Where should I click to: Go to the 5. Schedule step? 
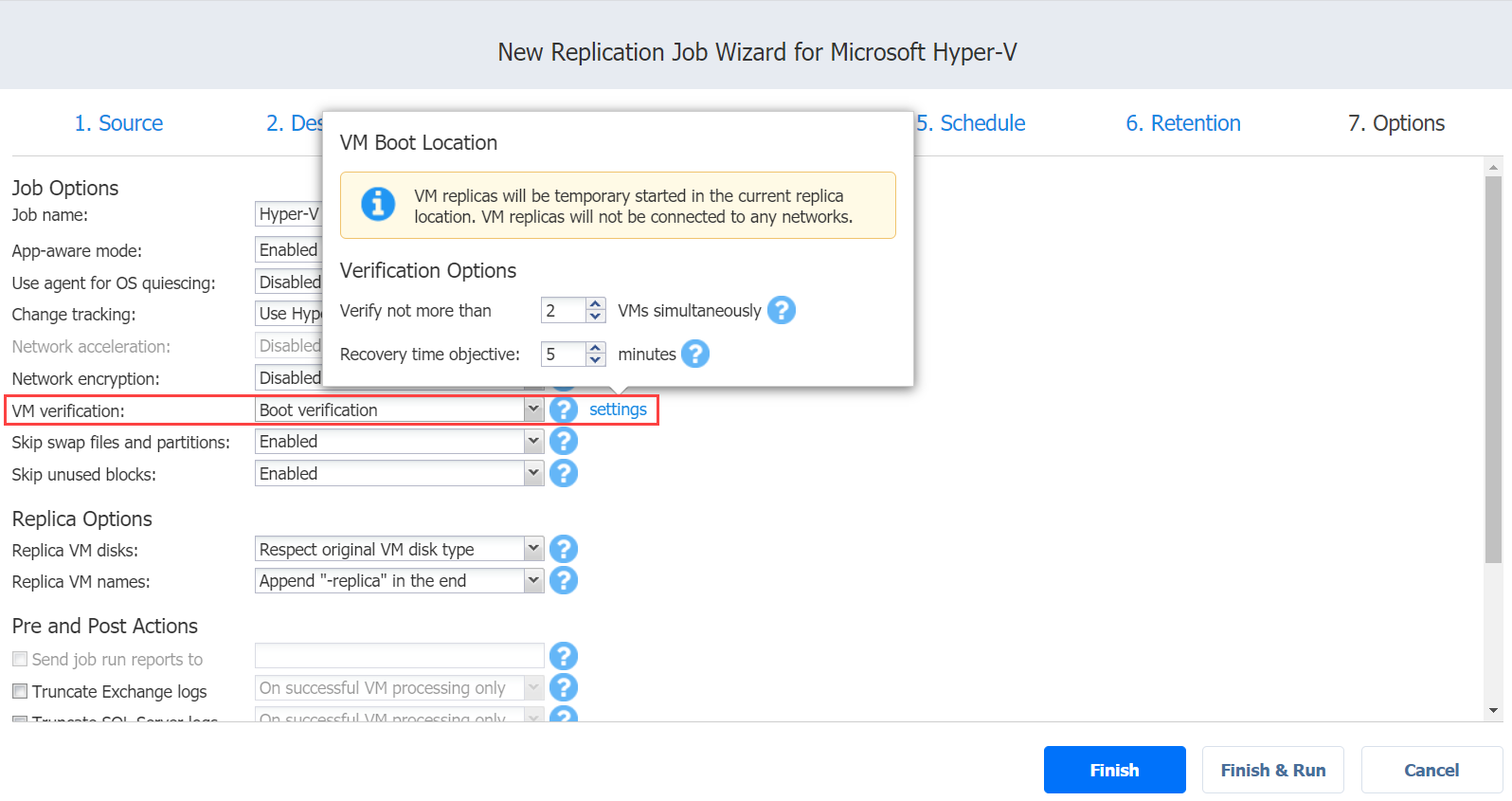(x=971, y=123)
